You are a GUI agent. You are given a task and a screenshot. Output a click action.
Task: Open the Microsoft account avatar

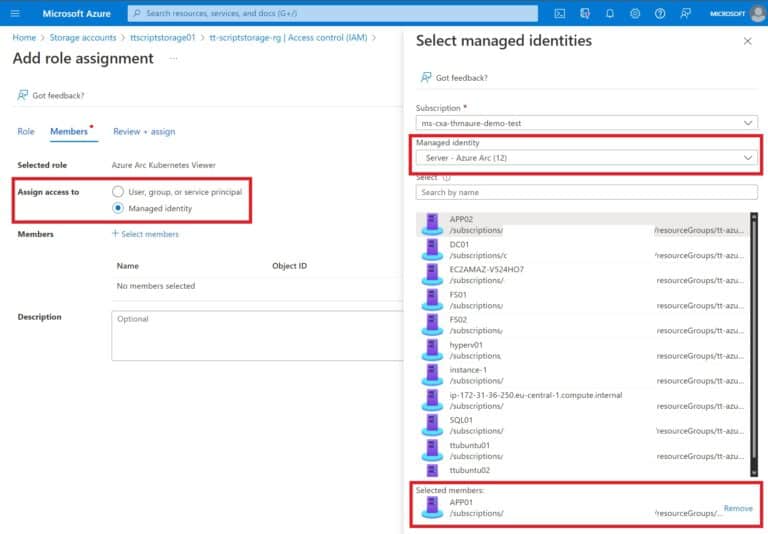[x=758, y=13]
